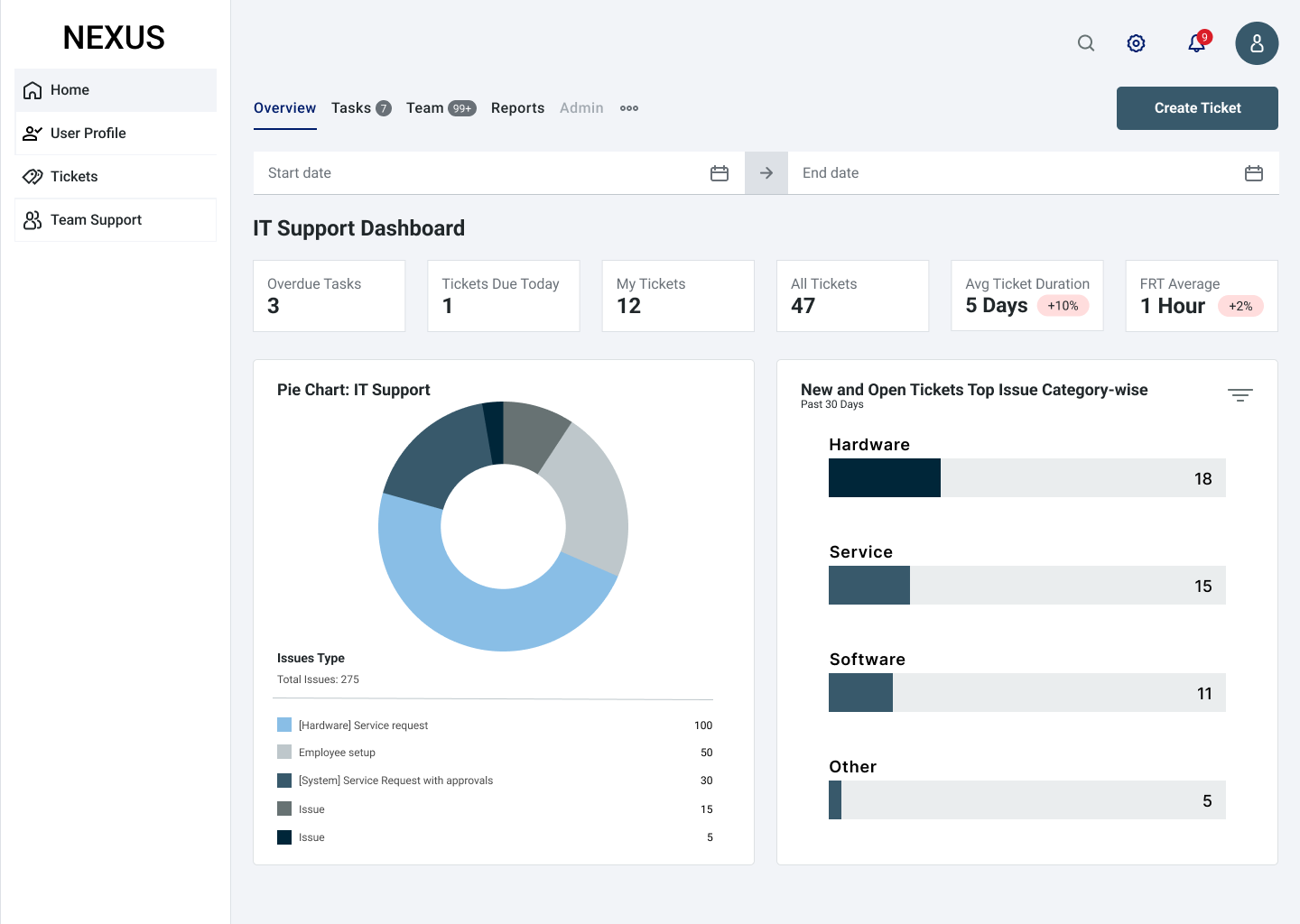
Task: Focus the End date input field
Action: (x=1034, y=173)
